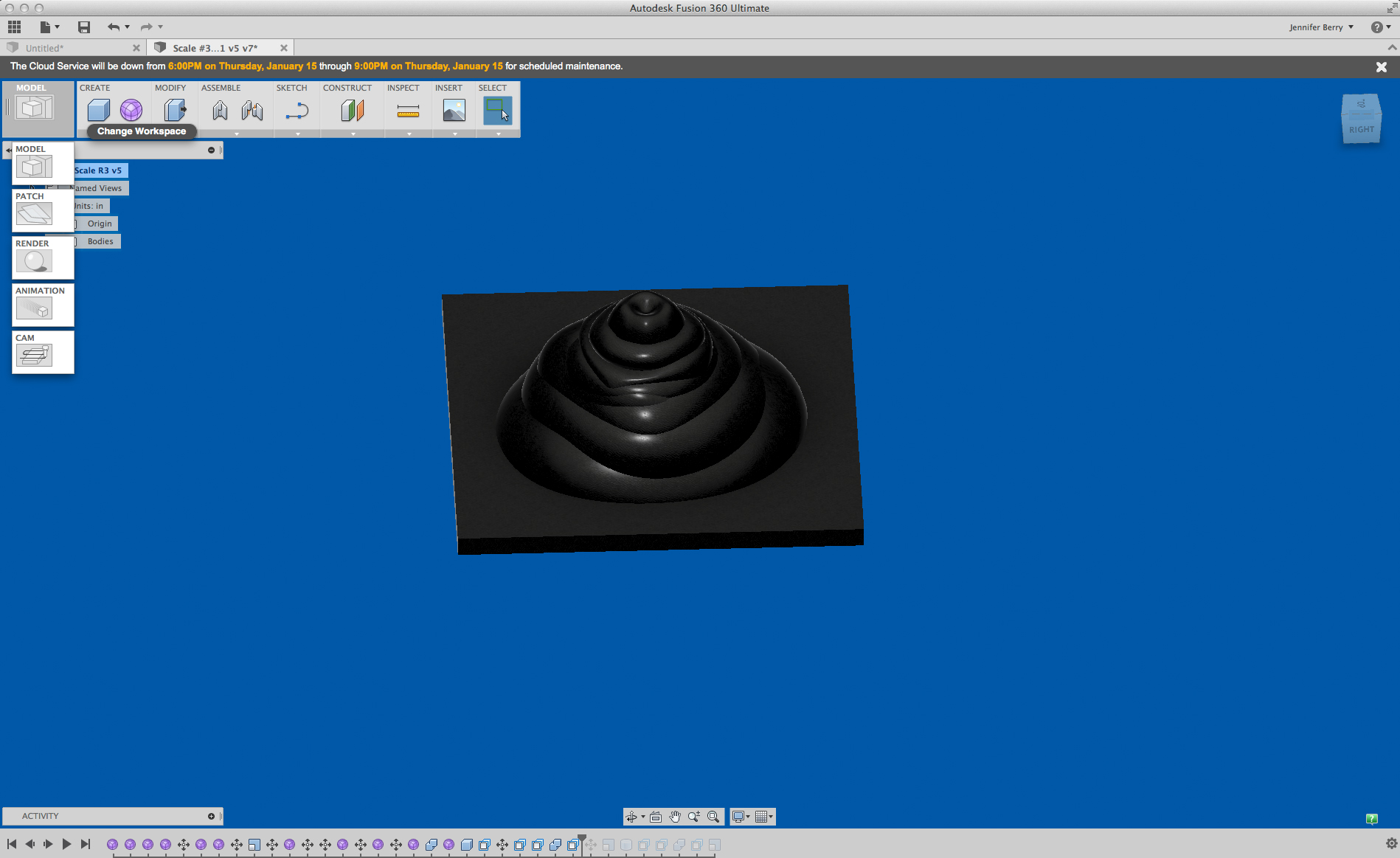Collapse the toolbar with top-right chevron
The height and width of the screenshot is (858, 1400).
pos(1392,48)
